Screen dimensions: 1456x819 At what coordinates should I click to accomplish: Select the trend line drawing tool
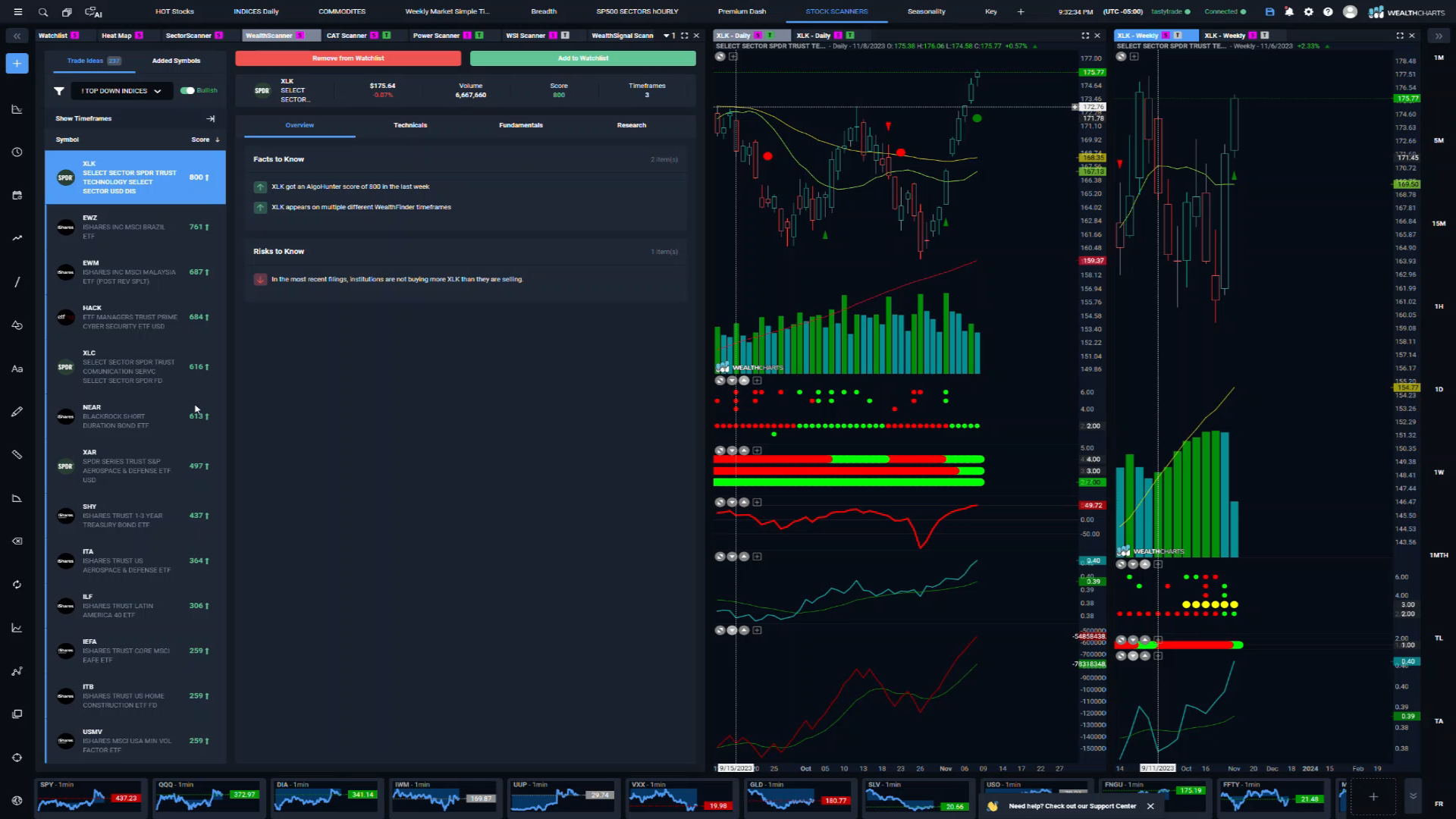(x=17, y=282)
